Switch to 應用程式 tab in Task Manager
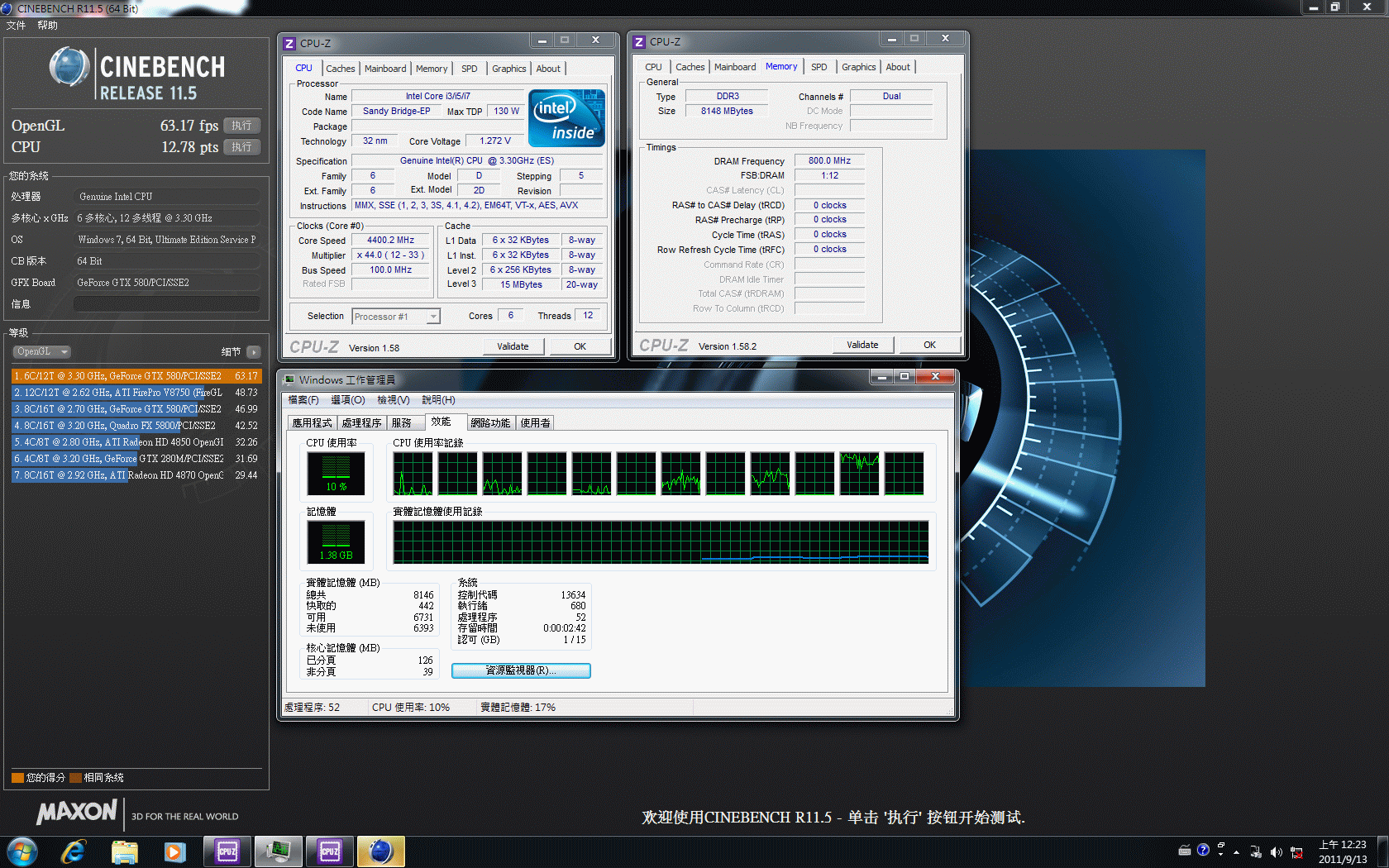Viewport: 1389px width, 868px height. (x=312, y=422)
